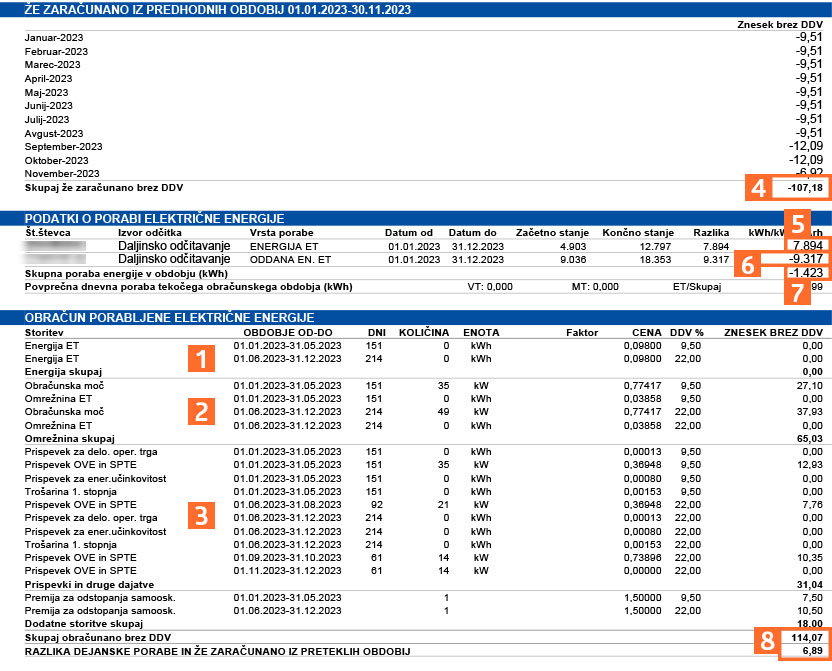Select the 'Dodatne storitve skupaj' label
Image resolution: width=832 pixels, height=671 pixels.
click(x=84, y=624)
